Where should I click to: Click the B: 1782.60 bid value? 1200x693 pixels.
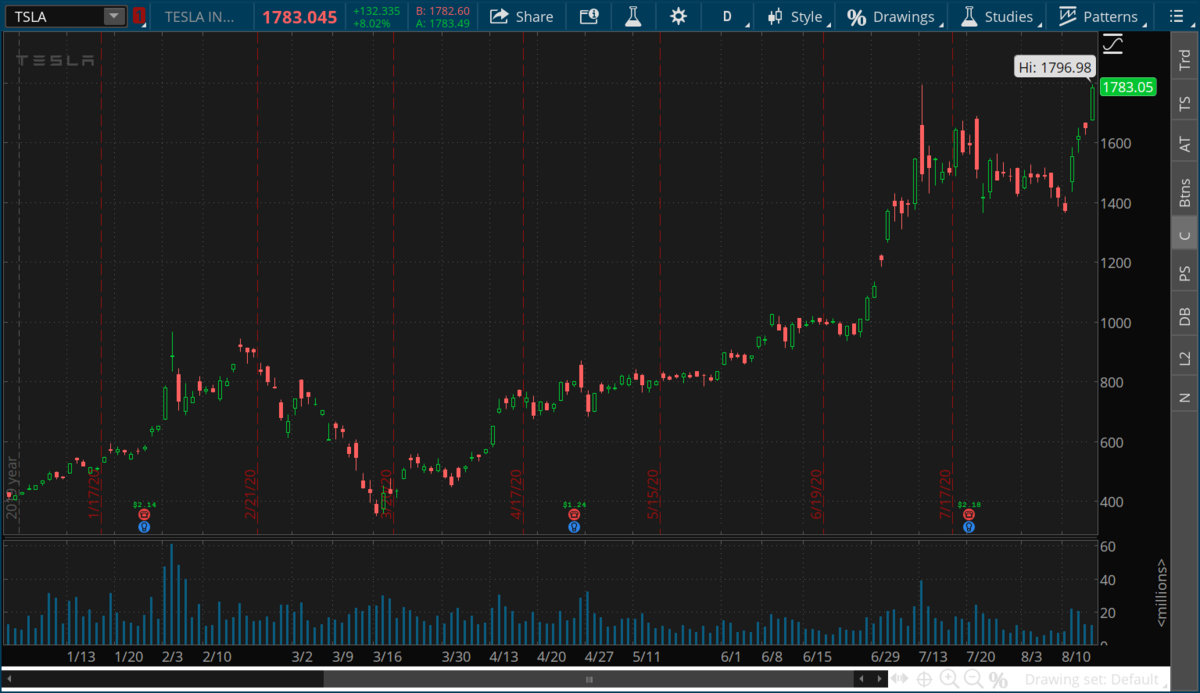(x=442, y=11)
